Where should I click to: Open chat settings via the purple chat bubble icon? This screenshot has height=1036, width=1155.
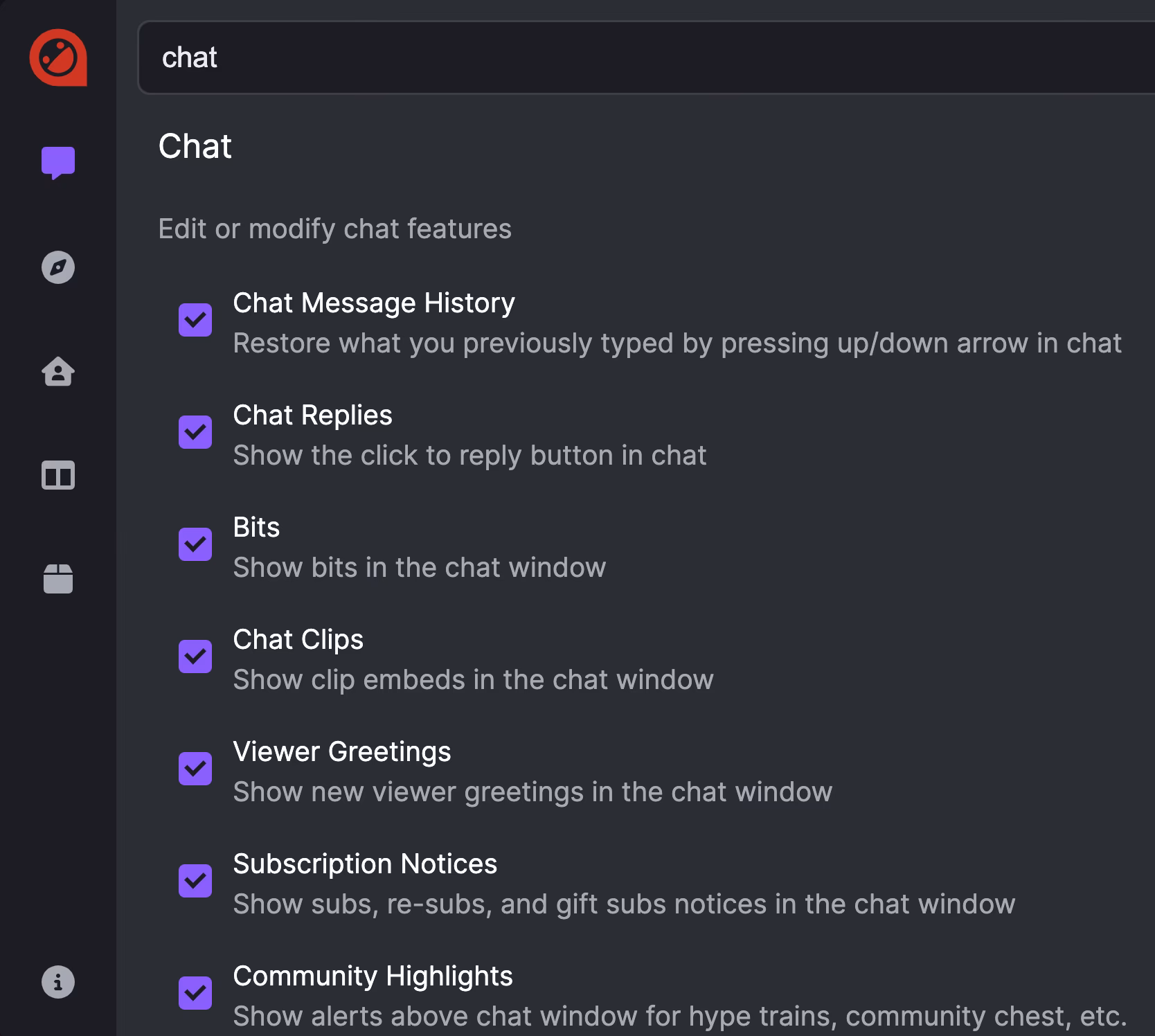[x=58, y=163]
